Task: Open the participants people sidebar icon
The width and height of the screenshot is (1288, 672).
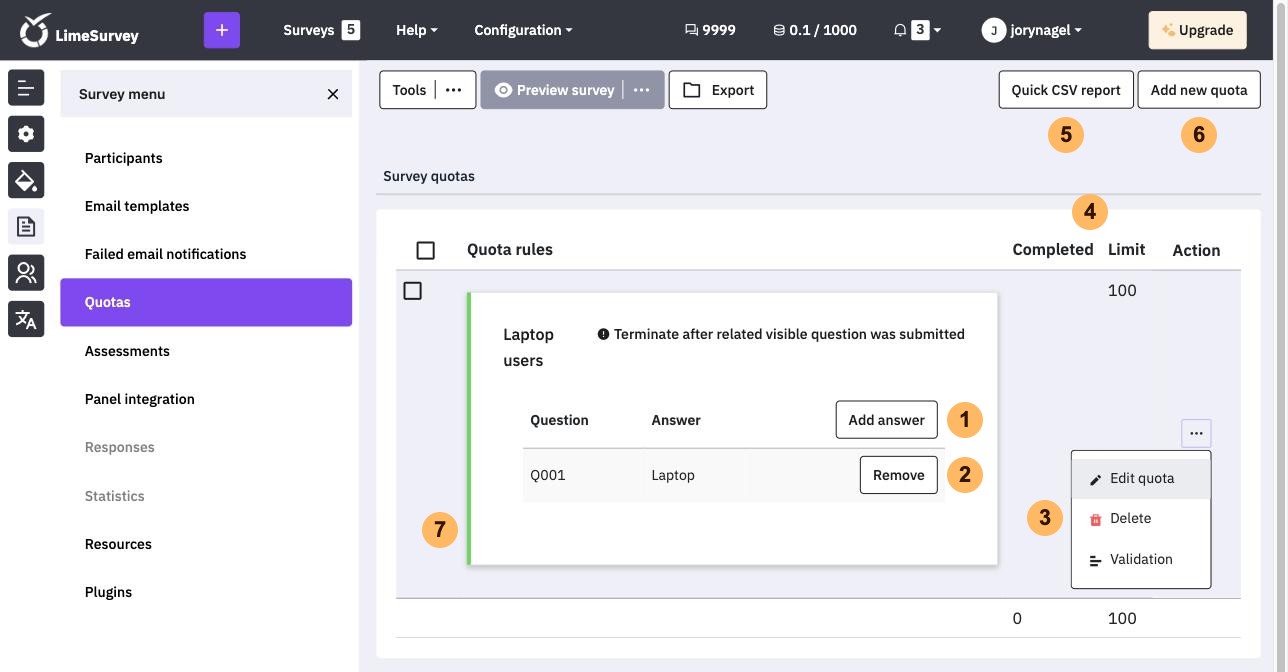Action: pyautogui.click(x=26, y=273)
